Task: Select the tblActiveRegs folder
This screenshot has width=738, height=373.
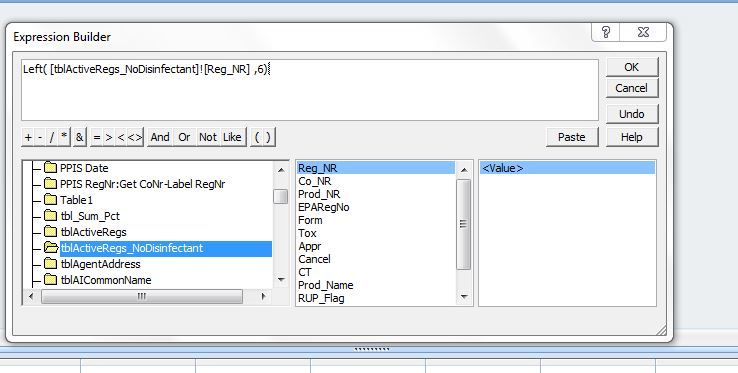Action: 93,232
